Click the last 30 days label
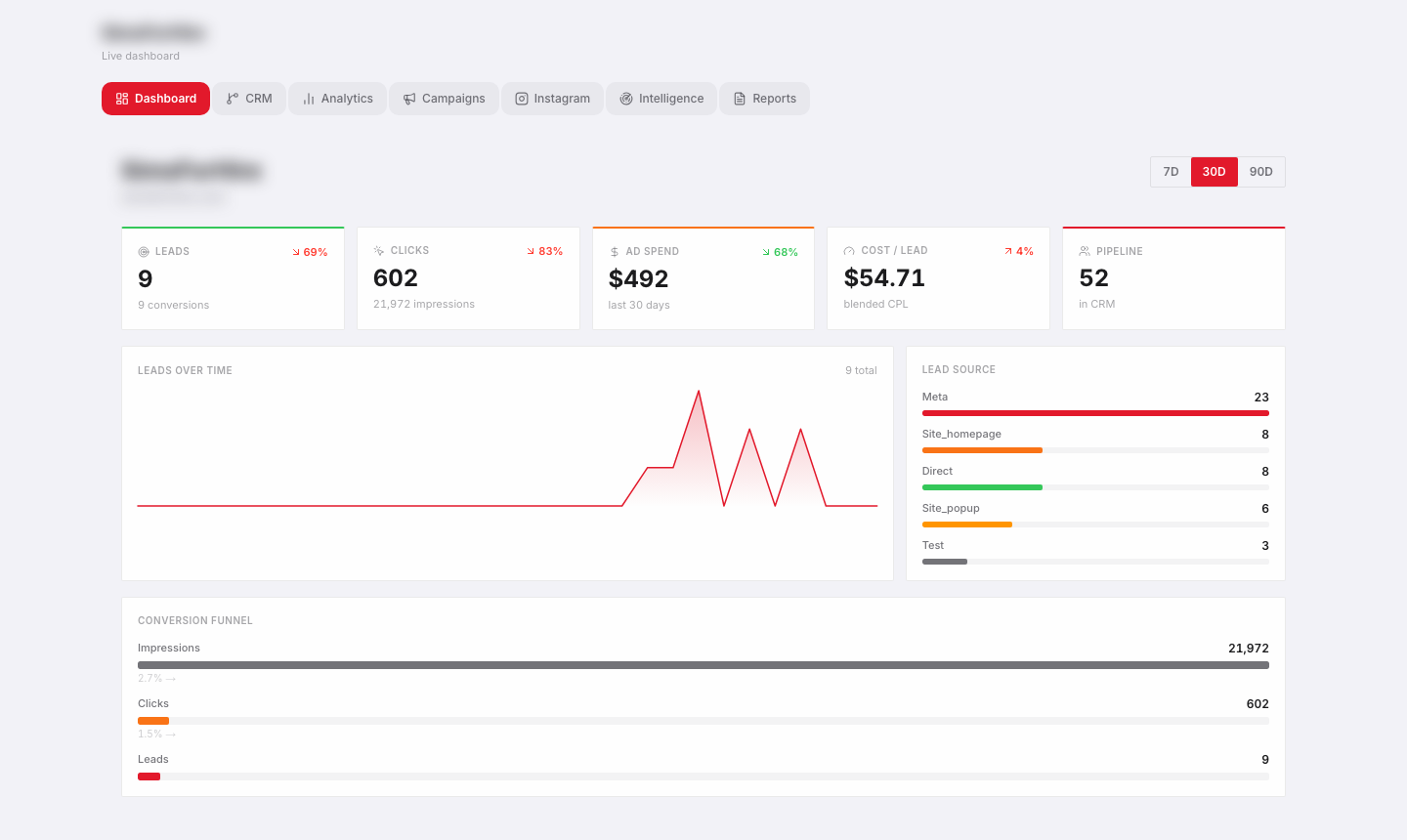 point(639,305)
